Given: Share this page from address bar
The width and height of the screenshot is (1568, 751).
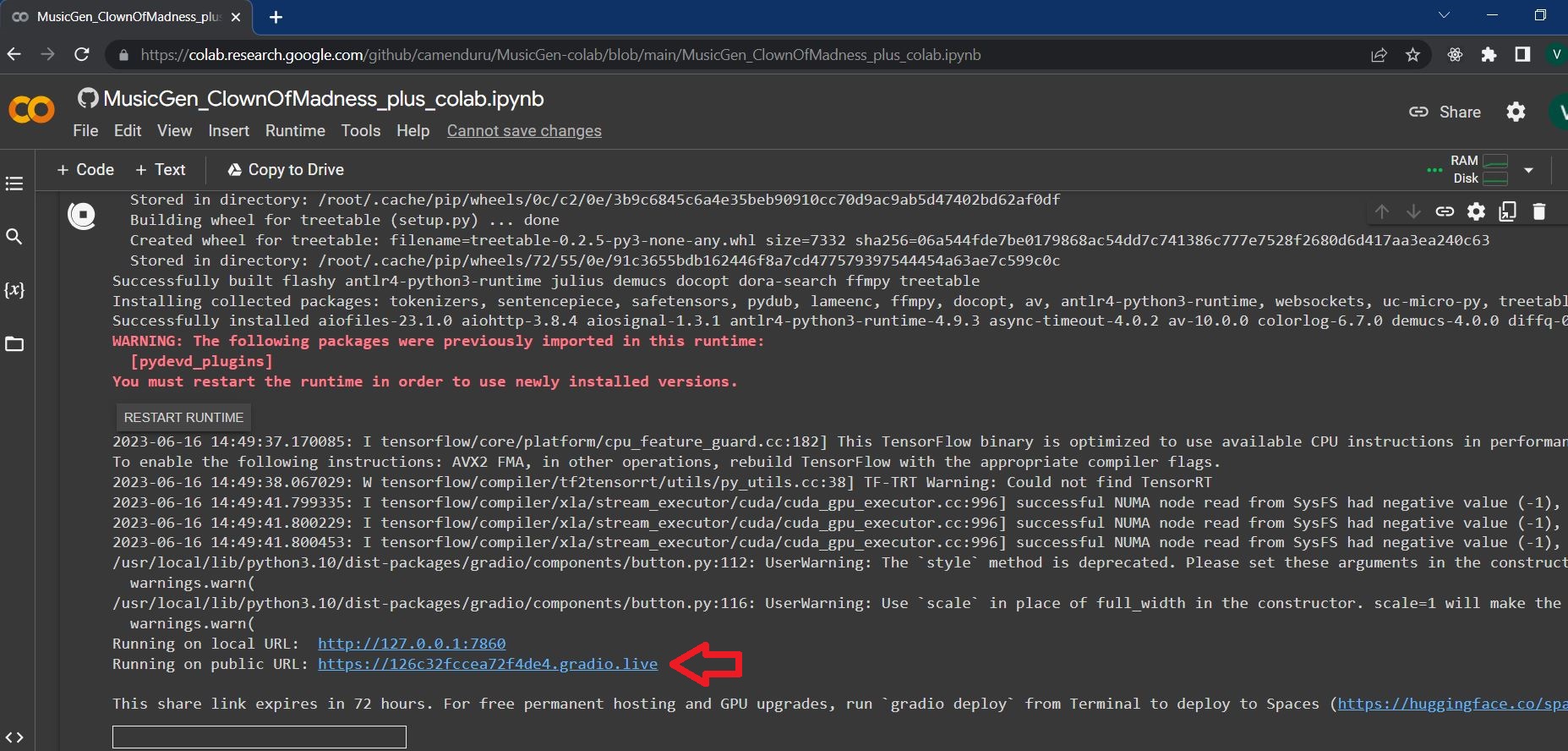Looking at the screenshot, I should tap(1379, 55).
